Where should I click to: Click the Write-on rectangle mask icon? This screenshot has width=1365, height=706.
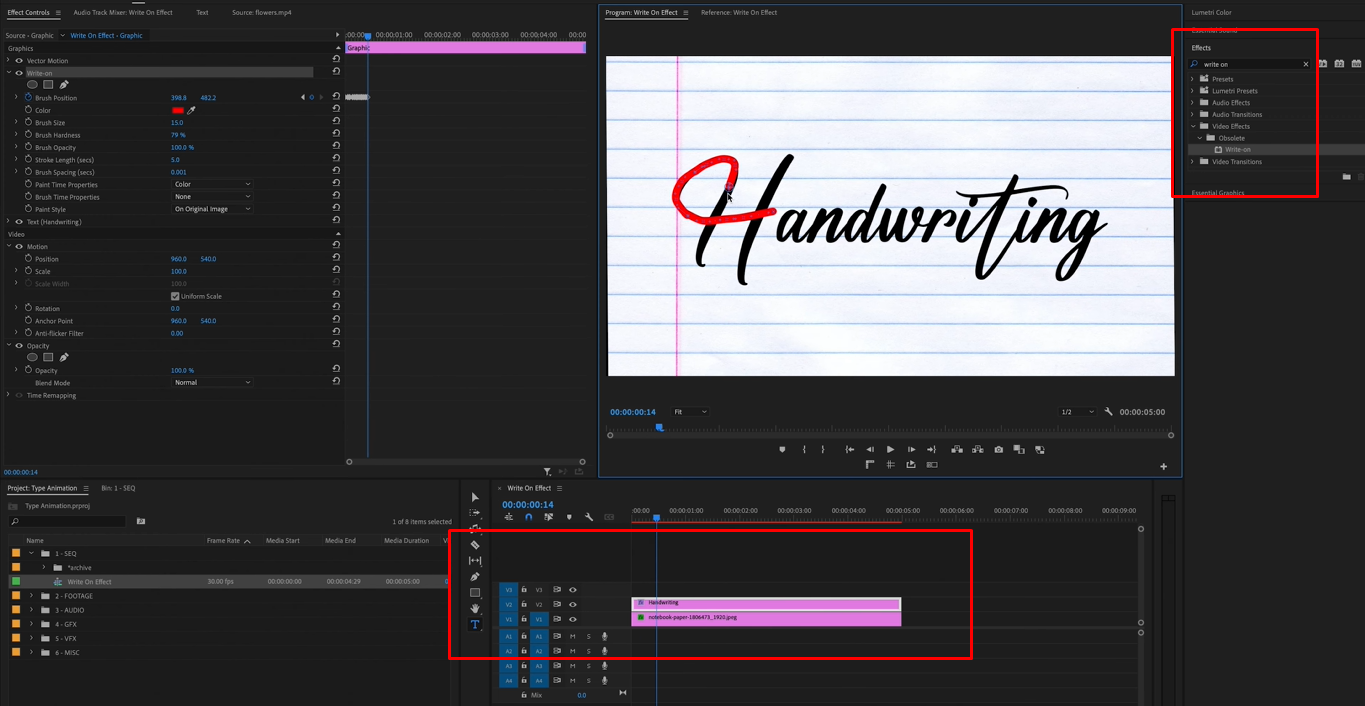[48, 85]
